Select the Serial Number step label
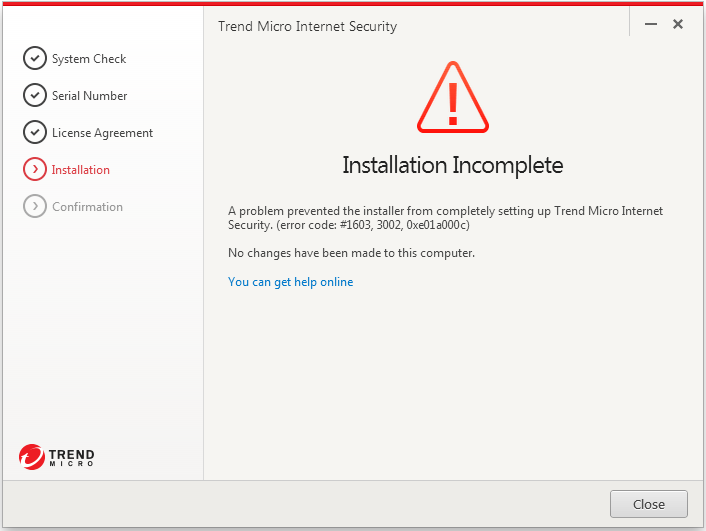Viewport: 706px width, 531px height. pos(90,95)
